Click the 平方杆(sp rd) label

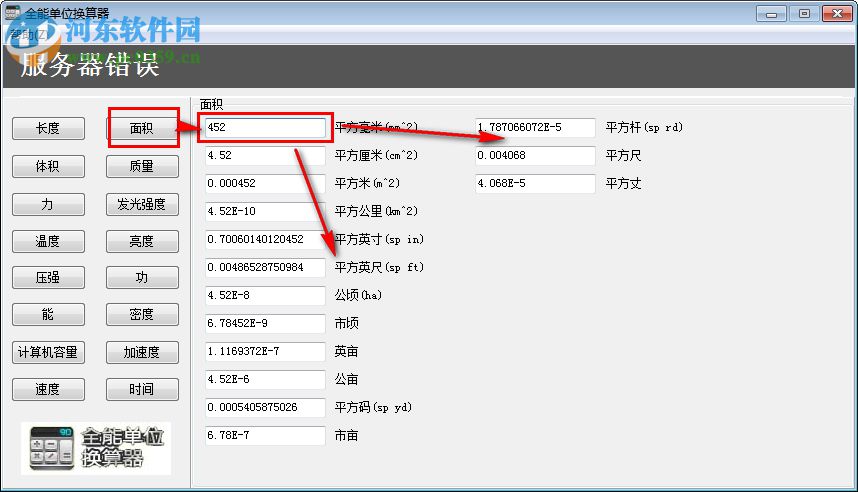[x=644, y=128]
